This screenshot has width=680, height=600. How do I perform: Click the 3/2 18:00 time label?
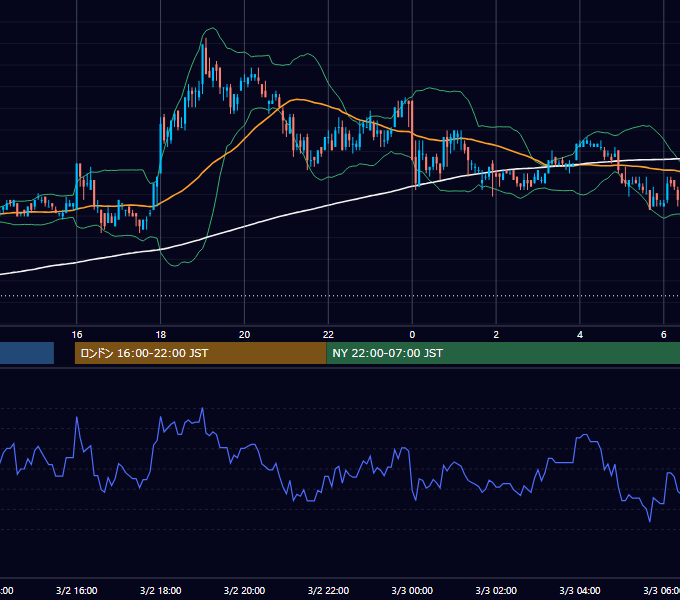click(x=160, y=590)
